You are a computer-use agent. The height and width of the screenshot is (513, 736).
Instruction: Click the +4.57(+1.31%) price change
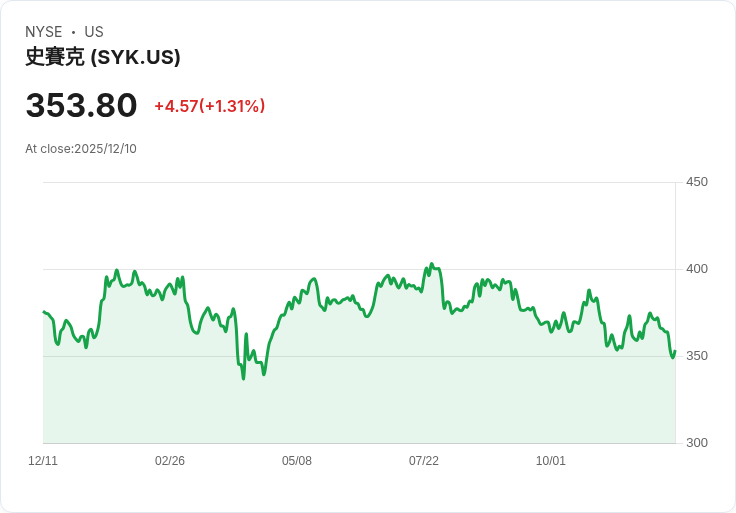click(210, 106)
